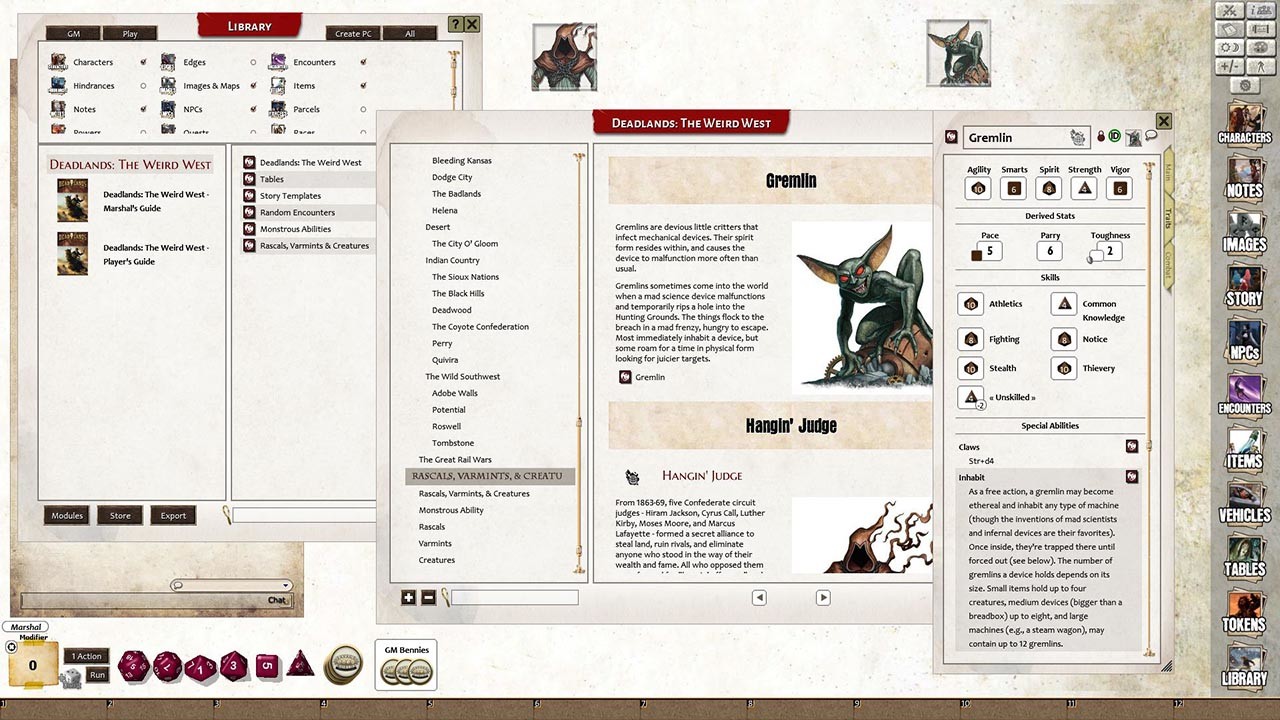1280x720 pixels.
Task: Roll the purple d20 die at the bottom
Action: tap(132, 665)
